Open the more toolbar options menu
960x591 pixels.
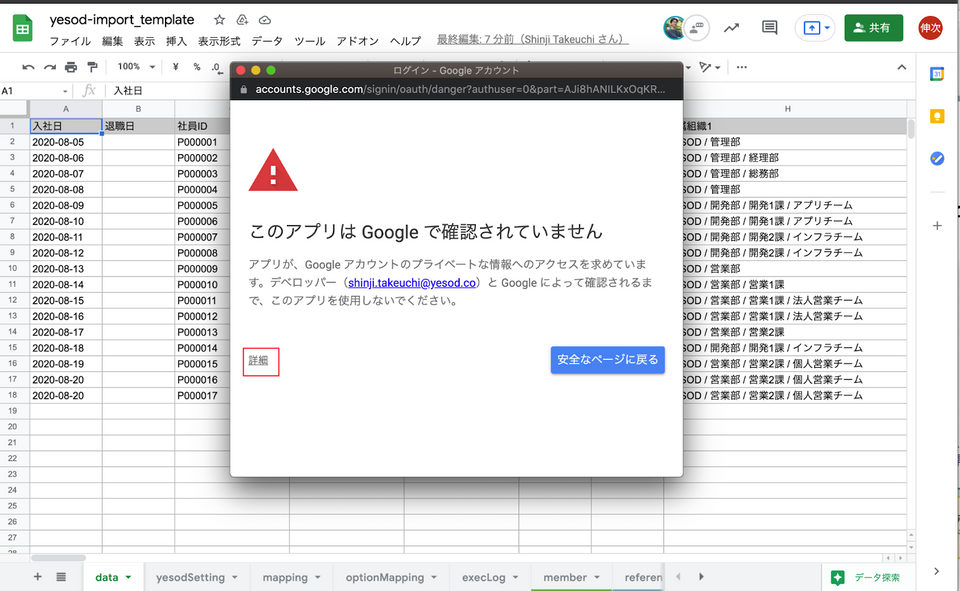pyautogui.click(x=741, y=67)
